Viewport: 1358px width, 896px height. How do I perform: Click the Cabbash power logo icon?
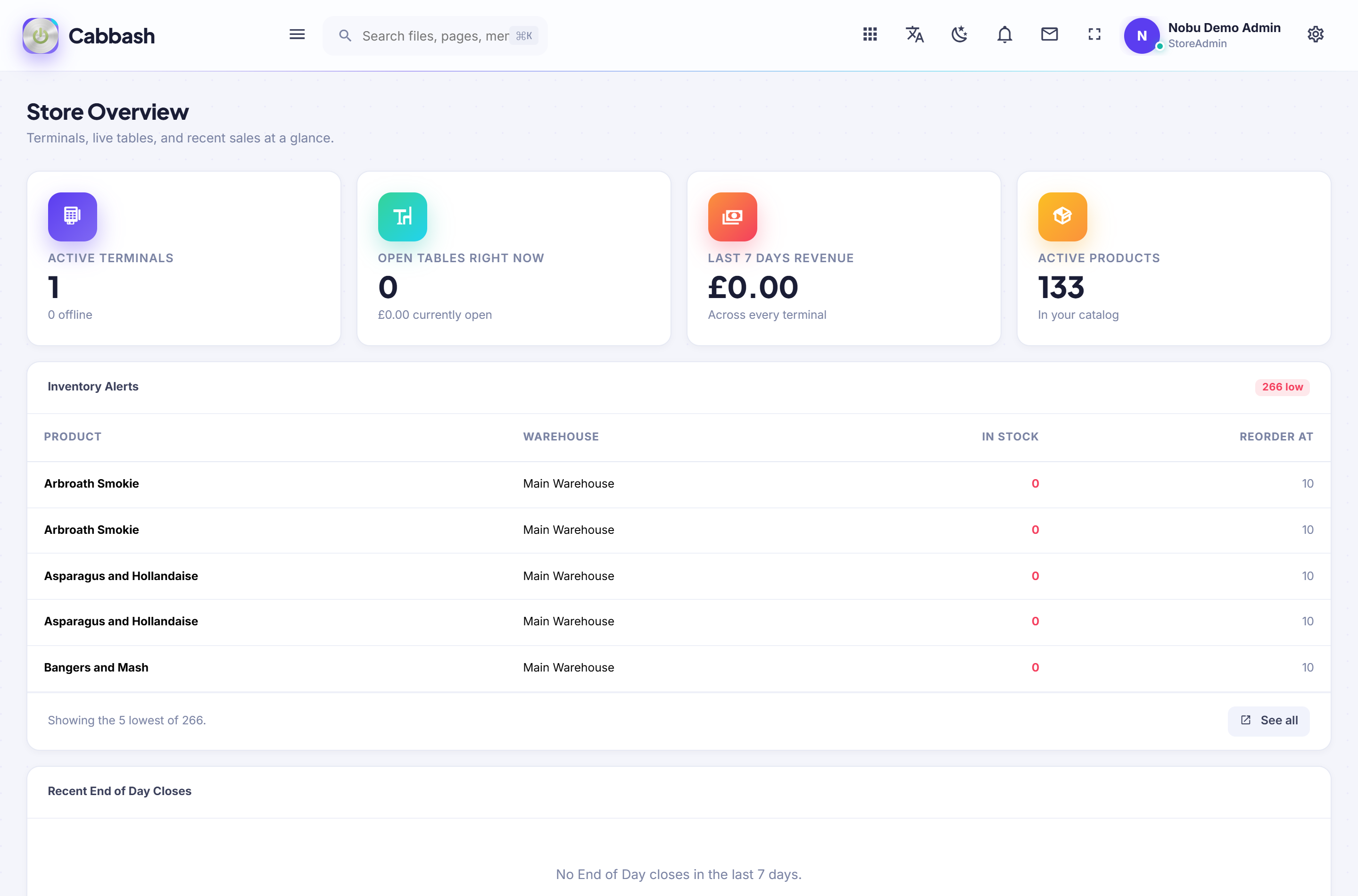coord(40,35)
